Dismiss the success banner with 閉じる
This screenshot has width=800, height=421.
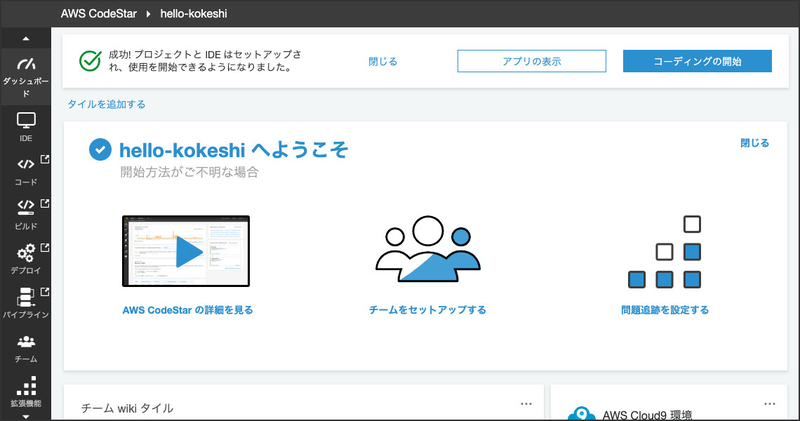click(x=383, y=62)
